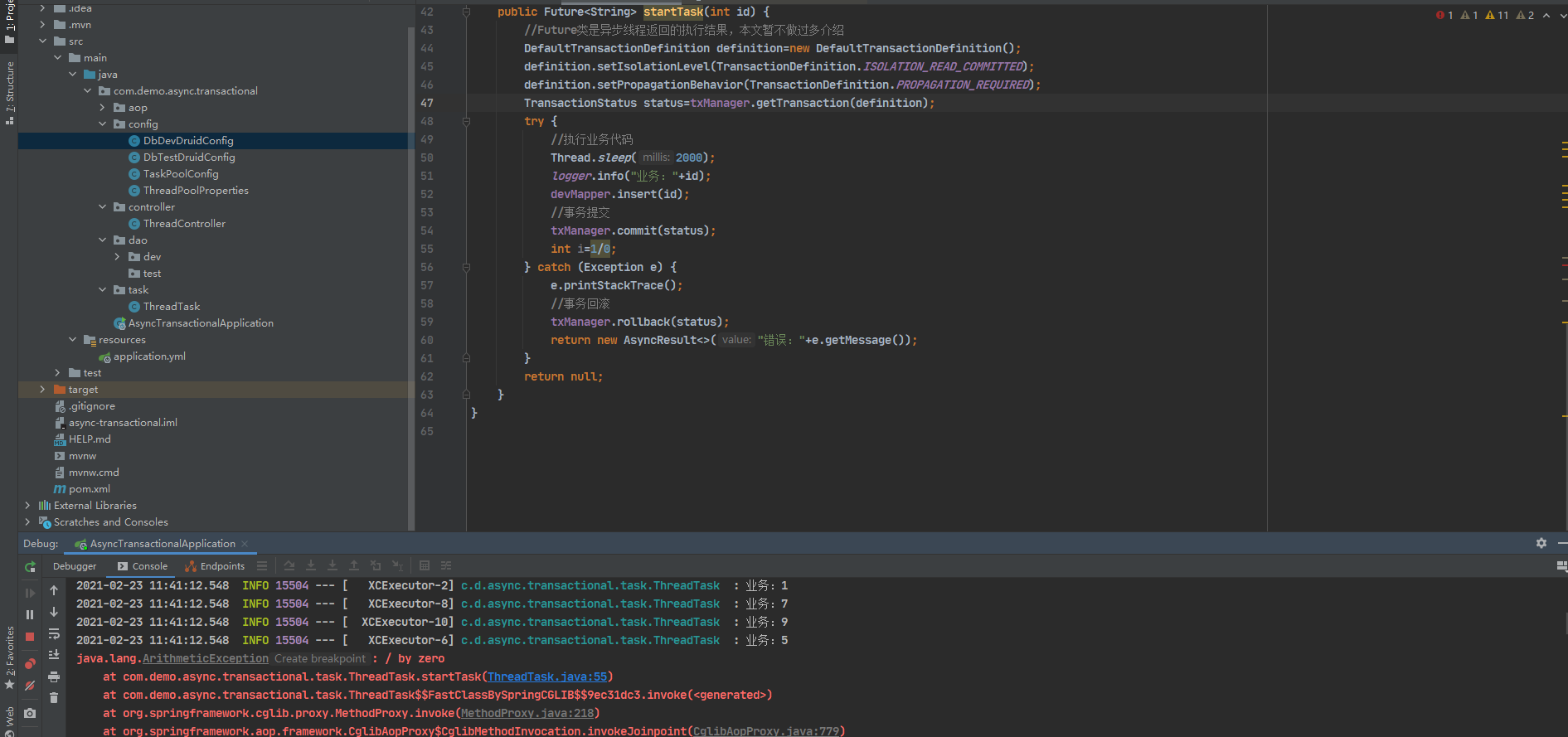Collapse try block fold at line 48
Viewport: 1568px width, 737px height.
[x=466, y=121]
